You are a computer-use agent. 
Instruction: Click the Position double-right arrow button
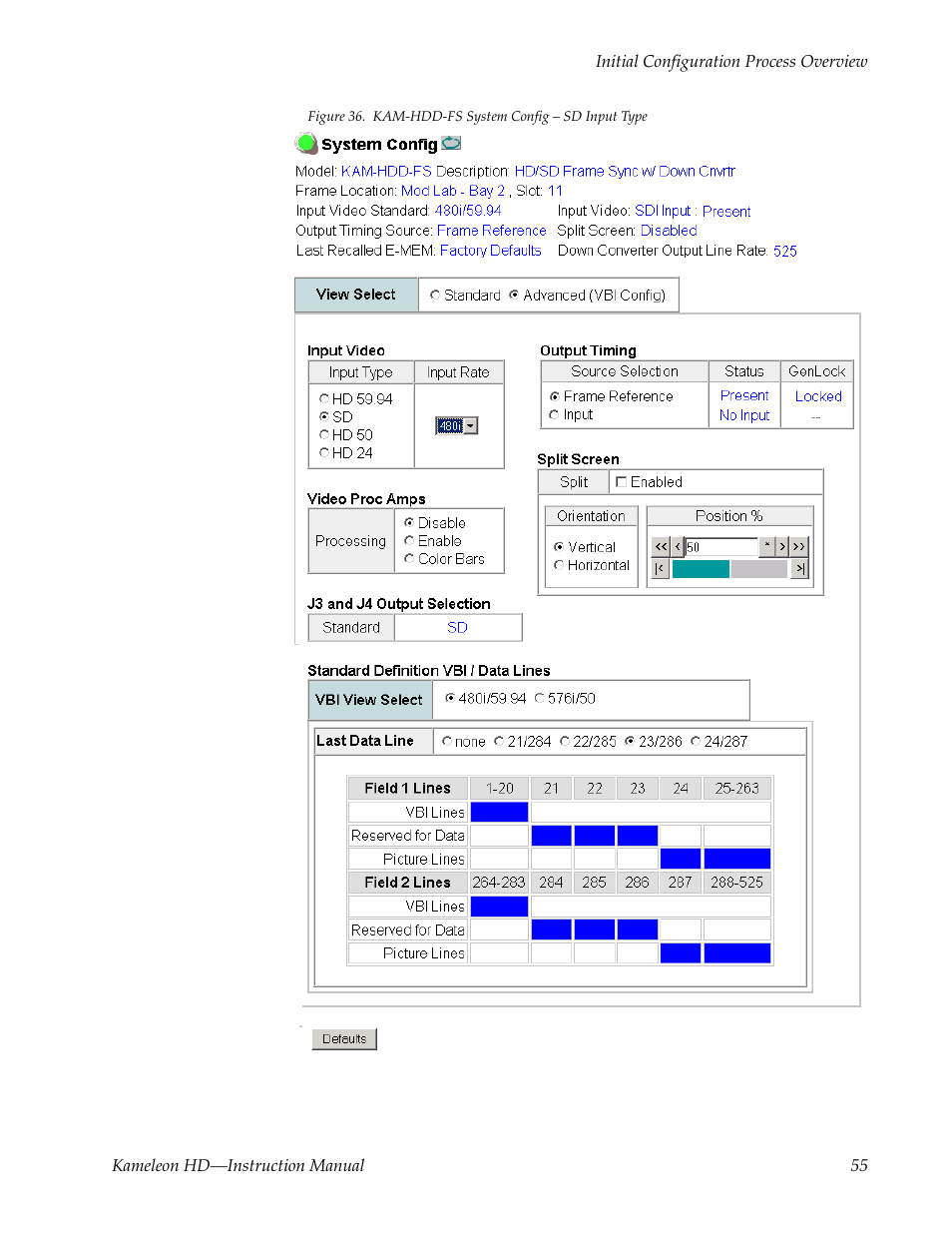798,546
